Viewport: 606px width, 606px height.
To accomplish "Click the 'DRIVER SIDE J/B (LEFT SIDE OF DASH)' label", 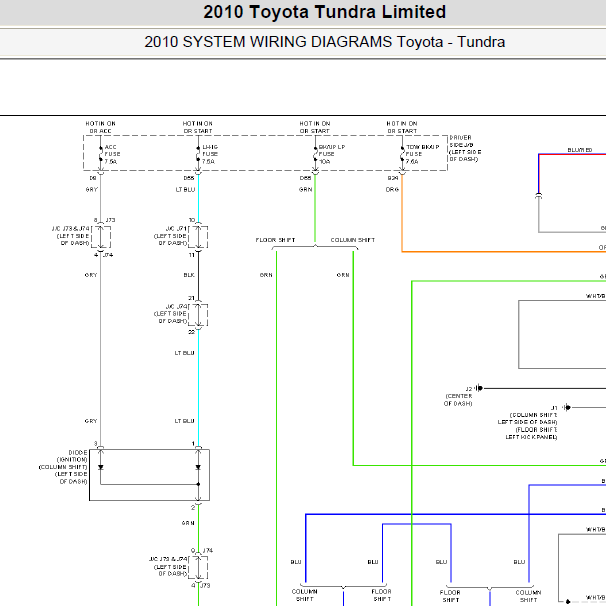I will coord(465,148).
